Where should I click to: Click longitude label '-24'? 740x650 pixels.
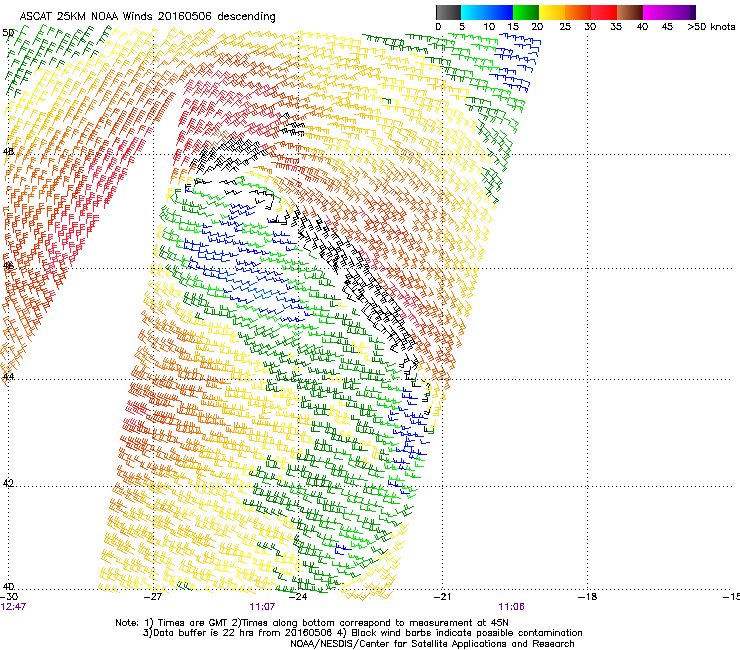[298, 597]
